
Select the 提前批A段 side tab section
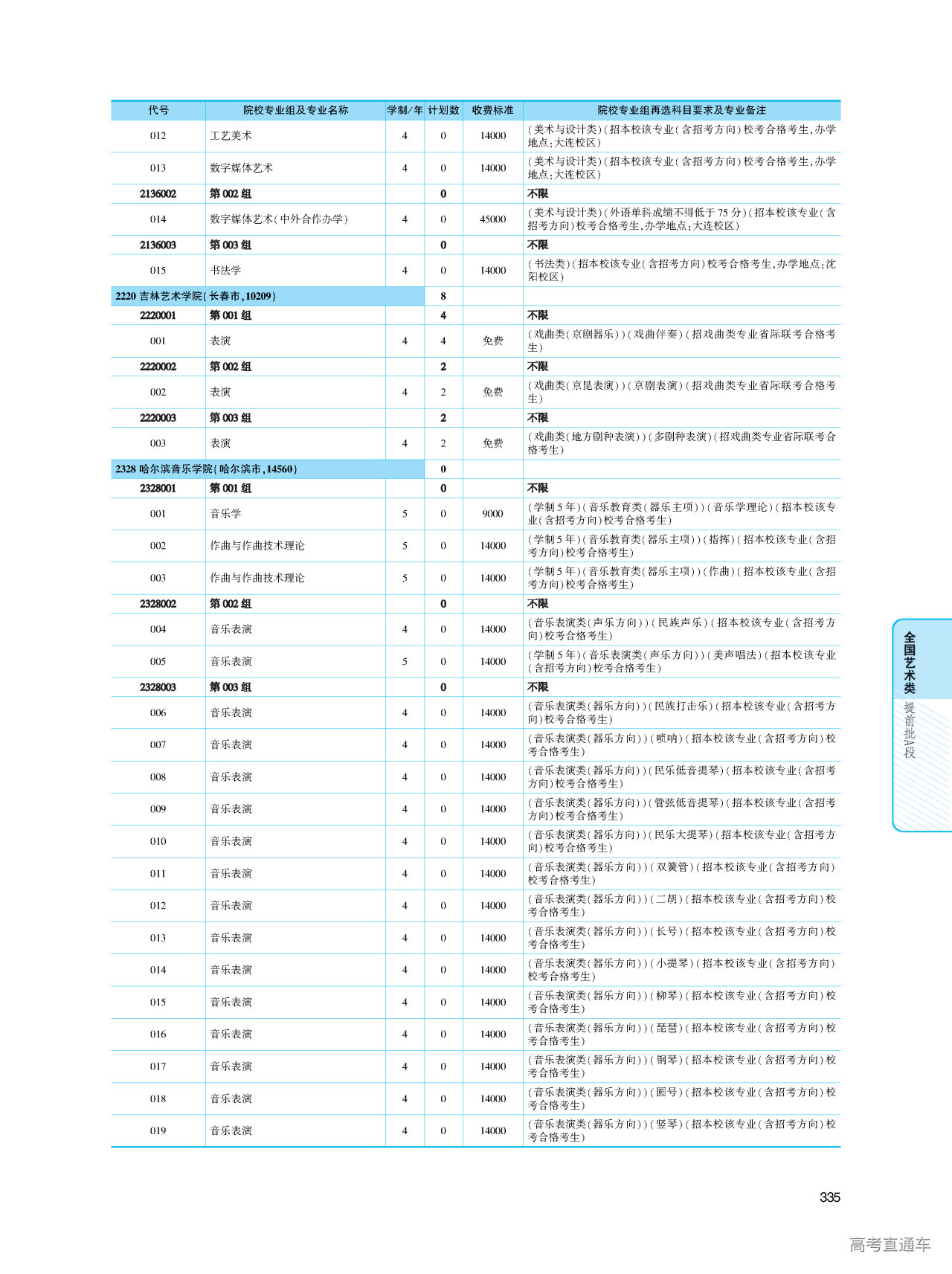tap(910, 730)
